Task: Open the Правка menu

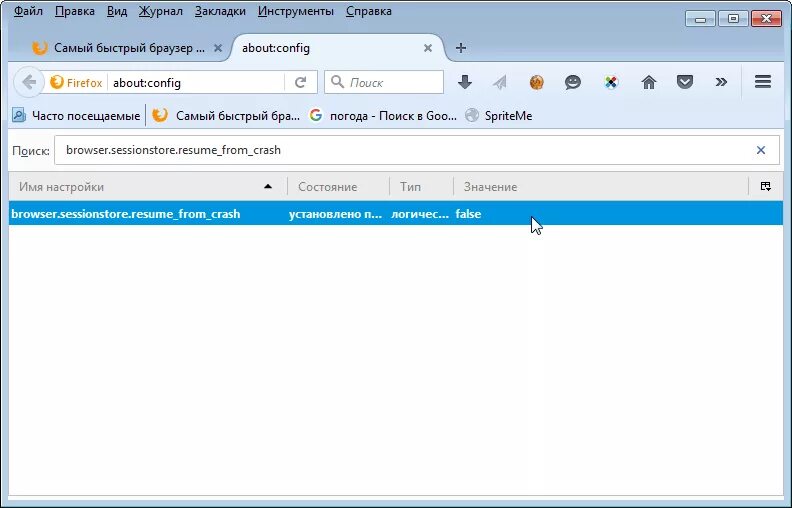Action: click(74, 11)
